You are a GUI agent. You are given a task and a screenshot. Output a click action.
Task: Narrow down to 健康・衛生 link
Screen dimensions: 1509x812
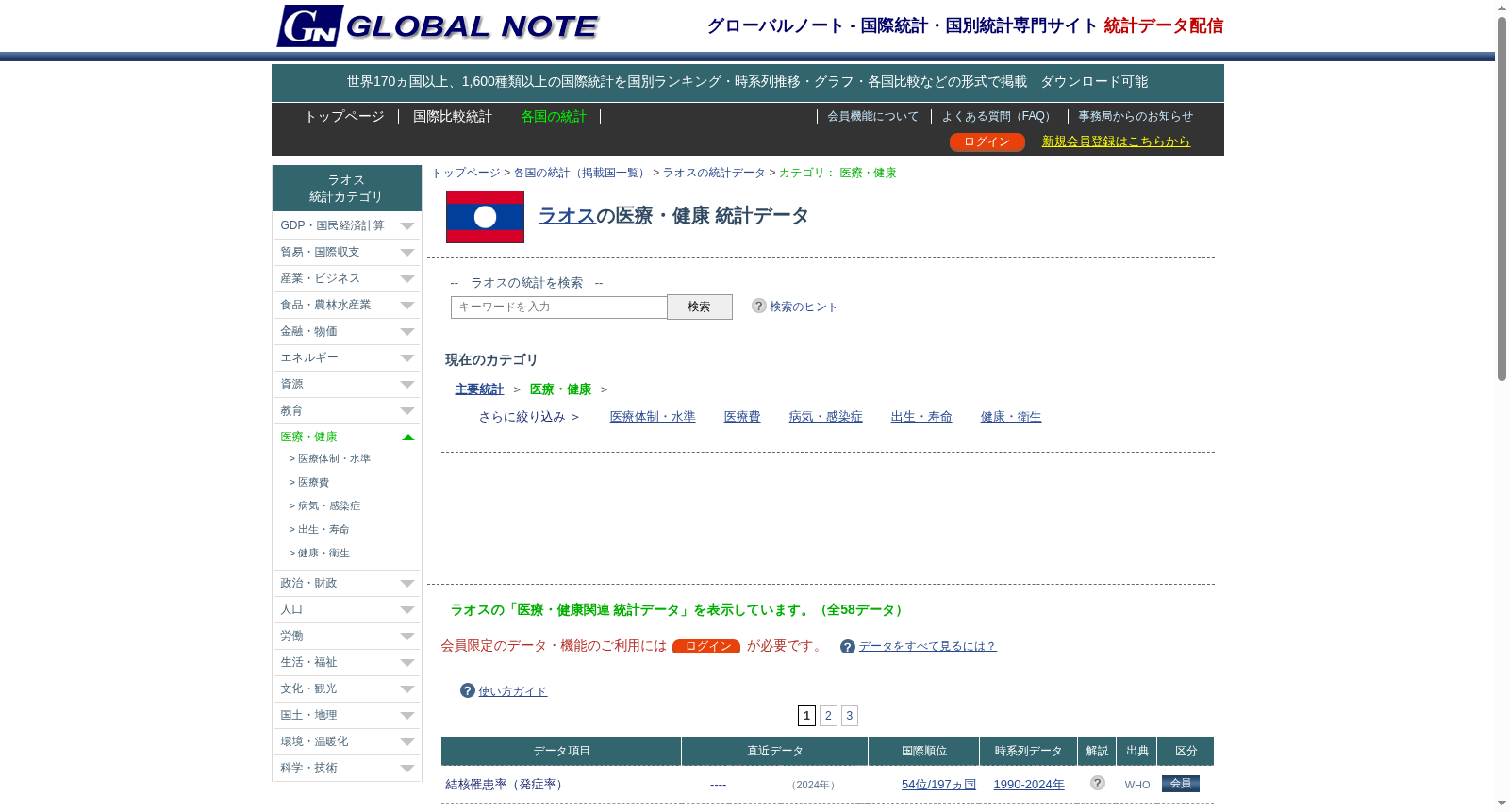(x=1011, y=416)
